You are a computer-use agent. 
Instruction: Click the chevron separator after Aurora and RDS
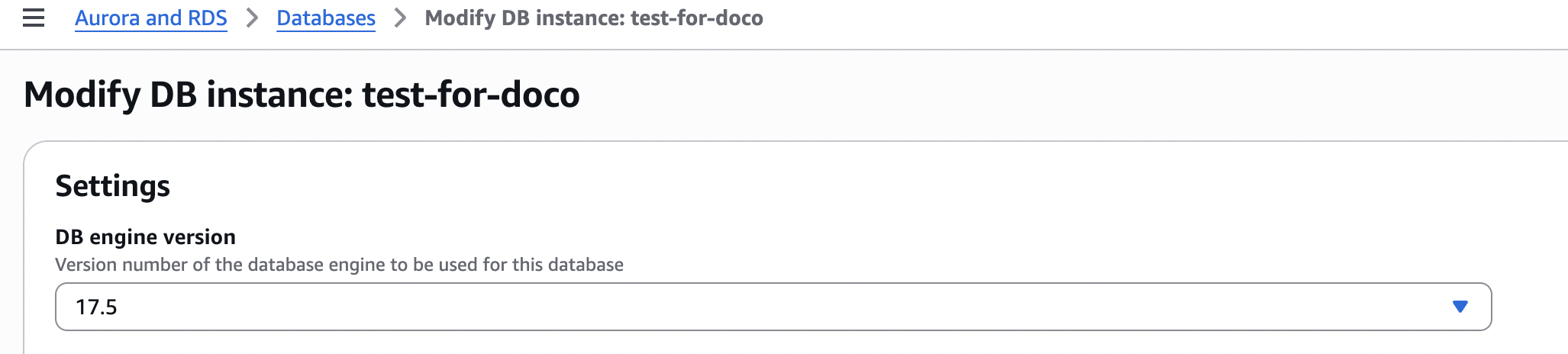coord(252,18)
